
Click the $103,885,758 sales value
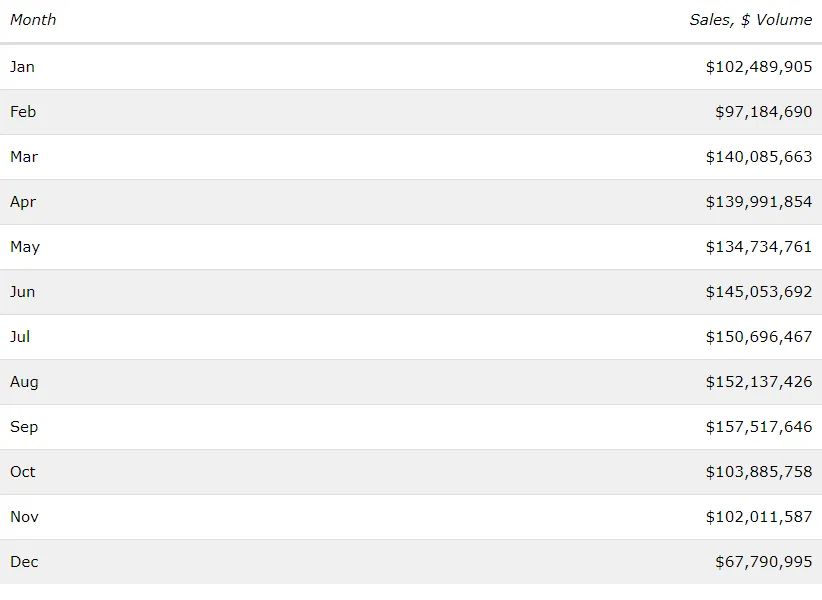[758, 472]
